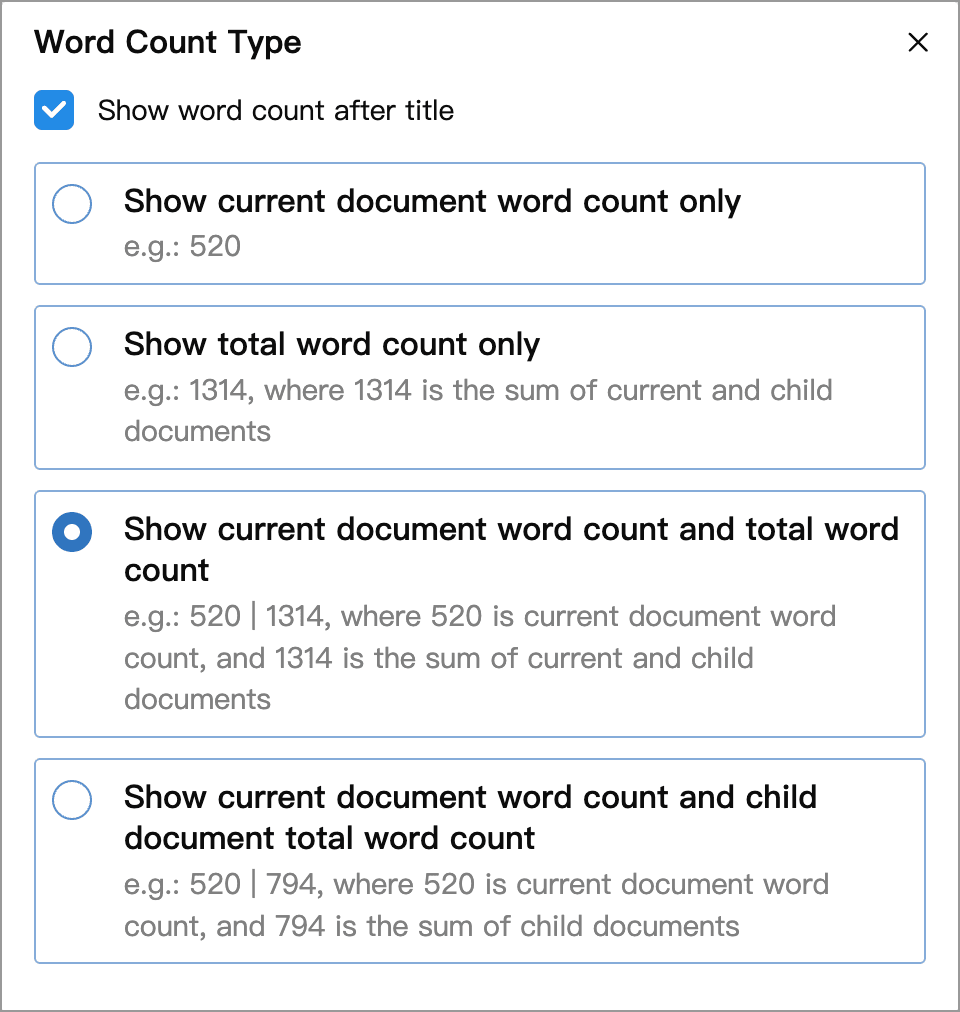Image resolution: width=960 pixels, height=1012 pixels.
Task: Click the 'e.g.: 520 | 1314' example description
Action: (480, 658)
